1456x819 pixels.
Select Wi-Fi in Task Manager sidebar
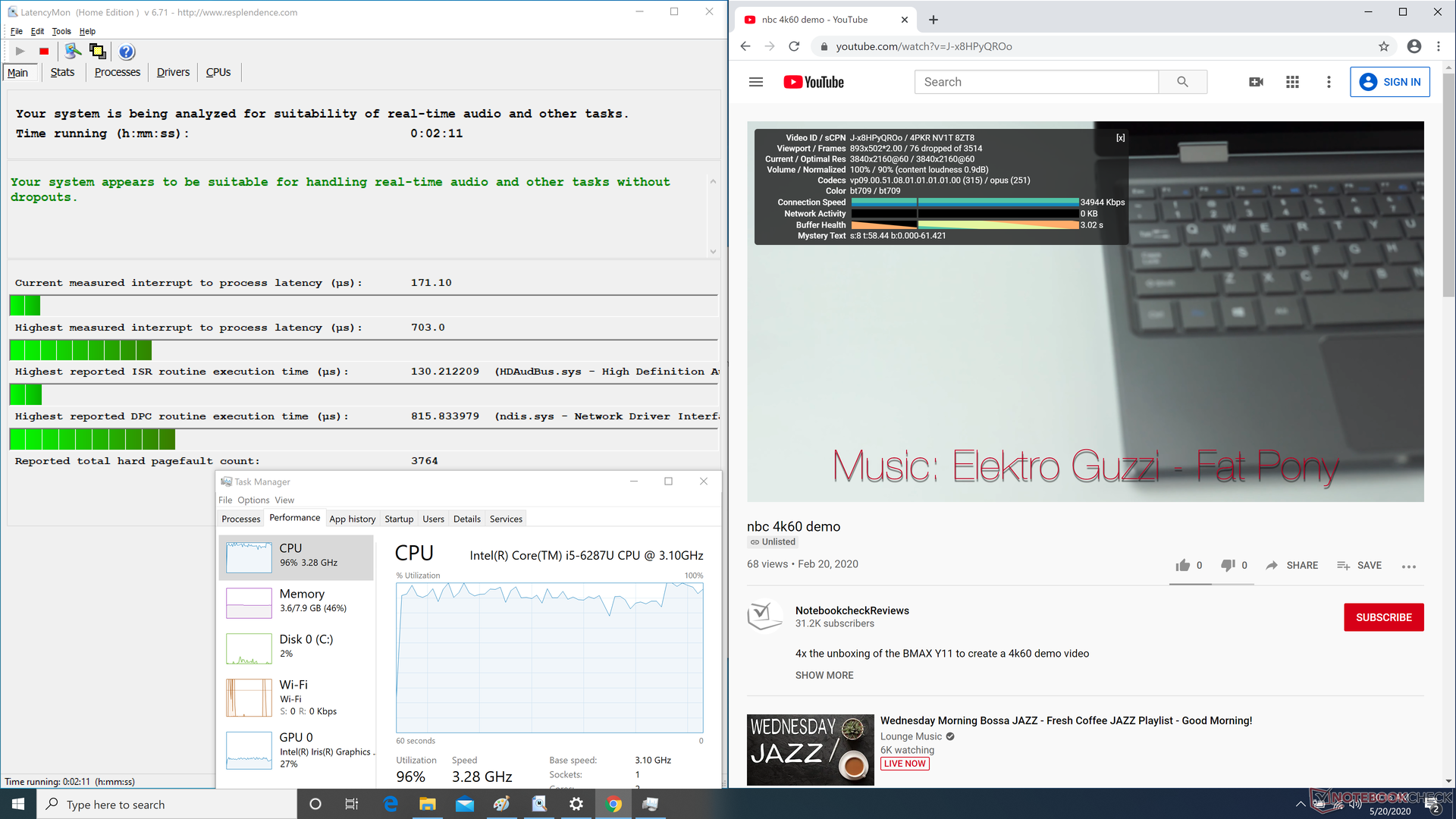(x=297, y=698)
